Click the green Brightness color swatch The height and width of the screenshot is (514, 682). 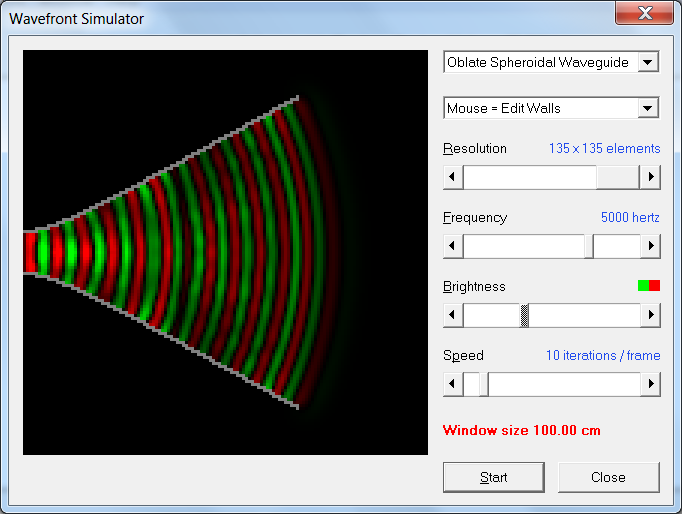pyautogui.click(x=643, y=285)
